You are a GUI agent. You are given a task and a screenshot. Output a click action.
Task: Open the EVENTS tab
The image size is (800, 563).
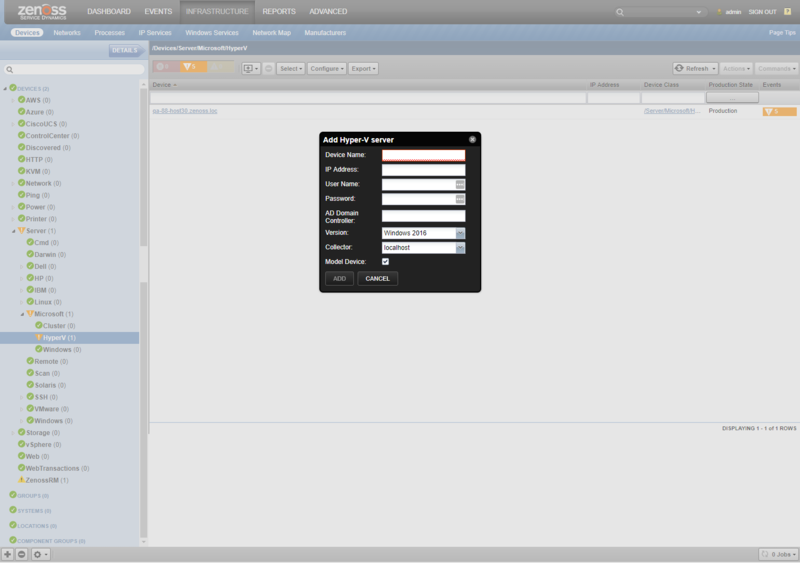tap(158, 11)
